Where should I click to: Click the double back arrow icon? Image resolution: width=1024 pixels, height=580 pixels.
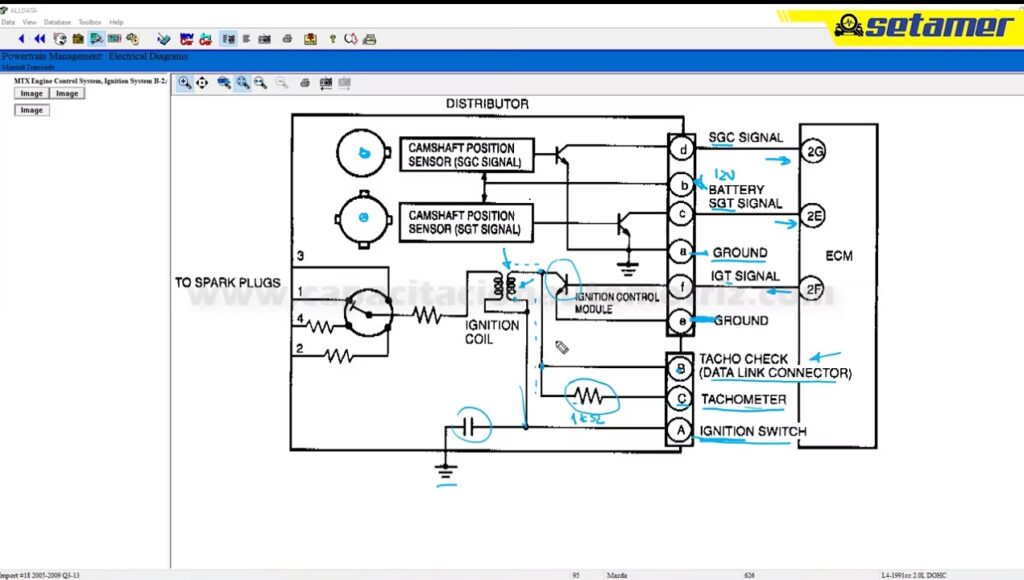point(40,39)
